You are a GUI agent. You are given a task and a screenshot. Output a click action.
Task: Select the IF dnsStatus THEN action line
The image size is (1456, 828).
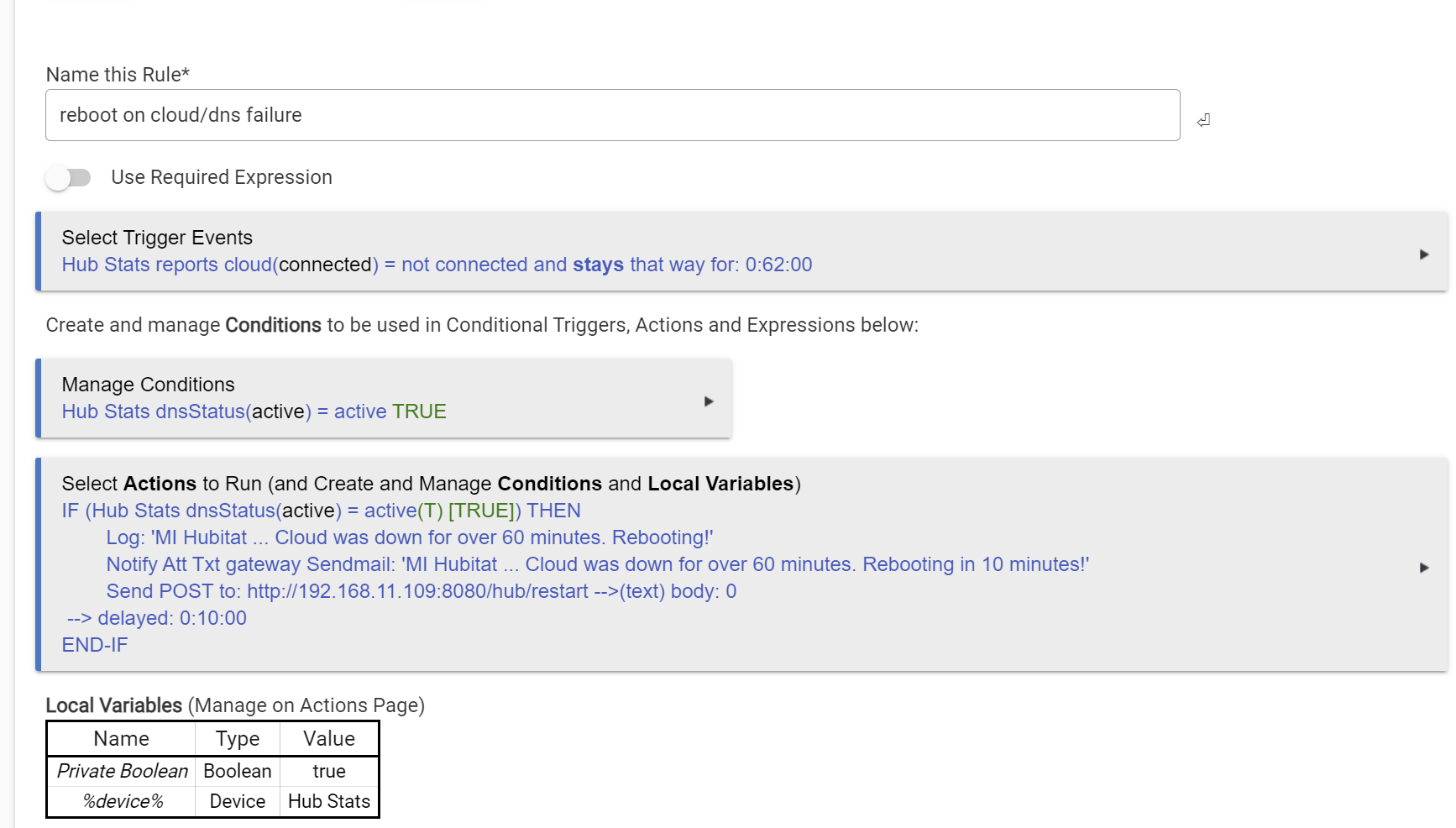click(321, 511)
